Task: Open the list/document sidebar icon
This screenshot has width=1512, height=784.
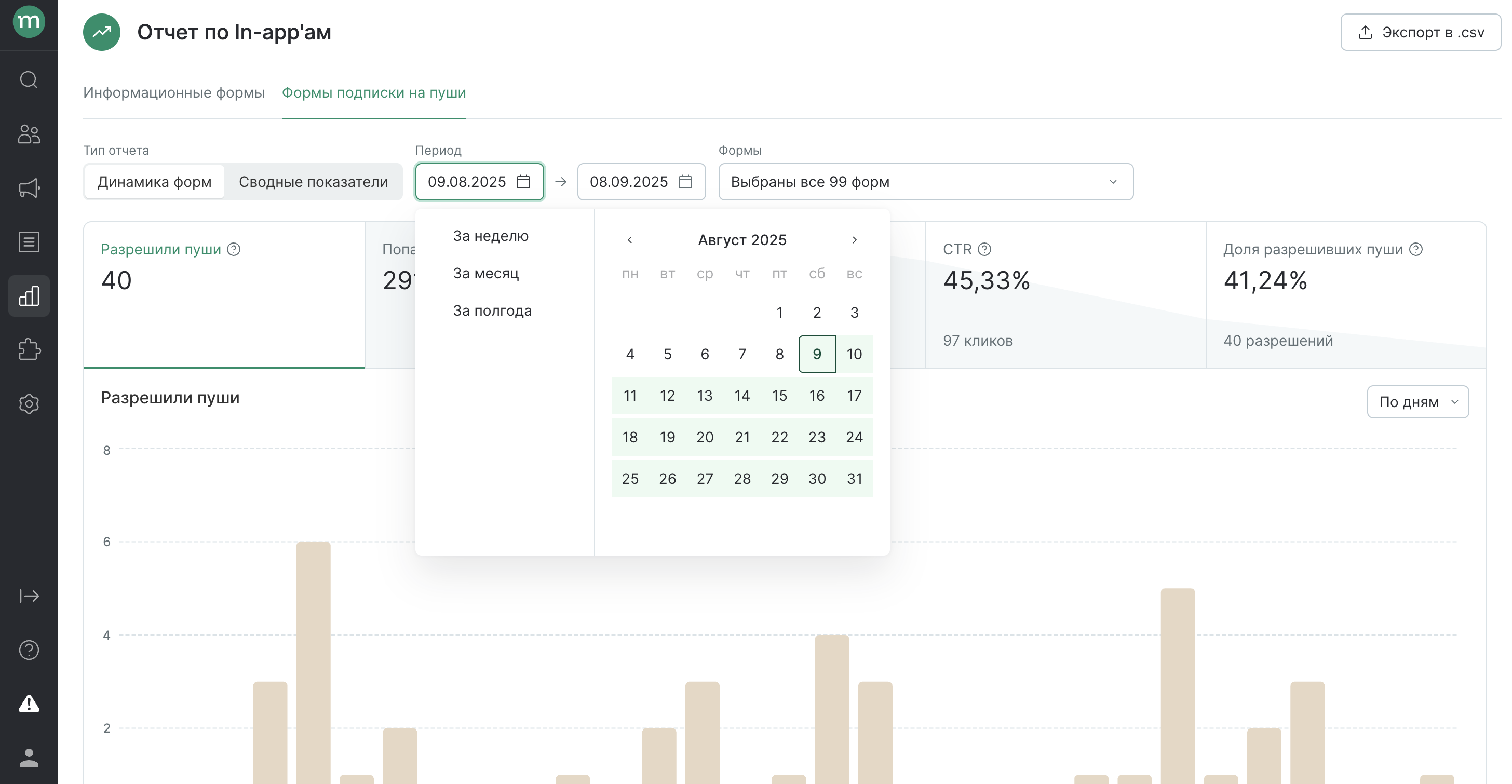Action: pos(29,242)
